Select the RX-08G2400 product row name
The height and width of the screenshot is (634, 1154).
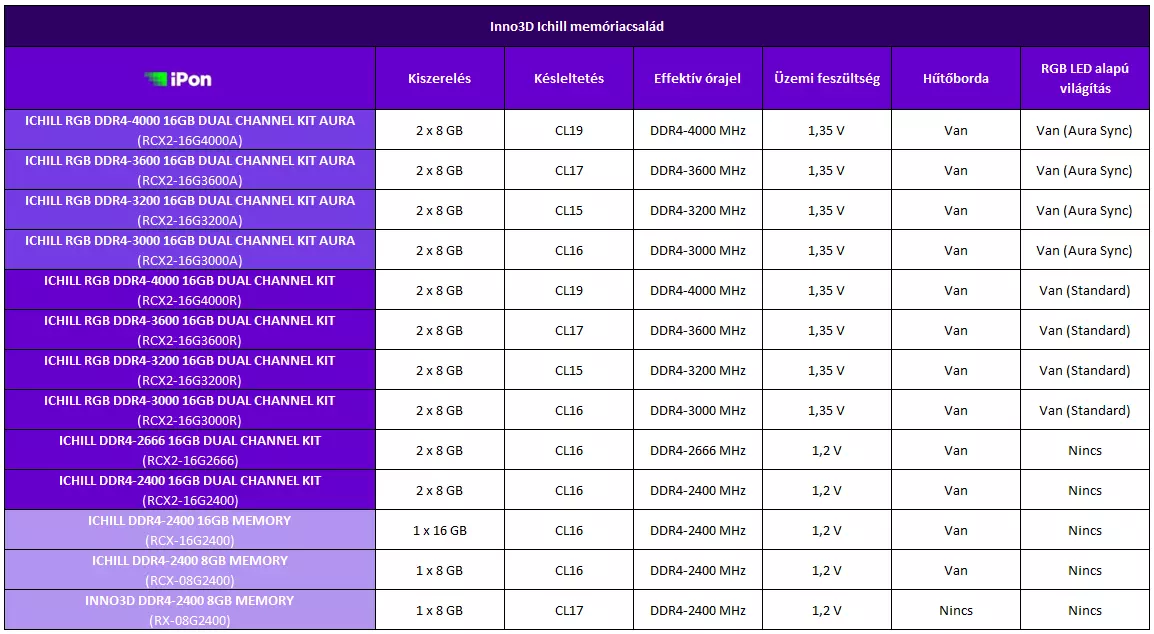click(190, 610)
